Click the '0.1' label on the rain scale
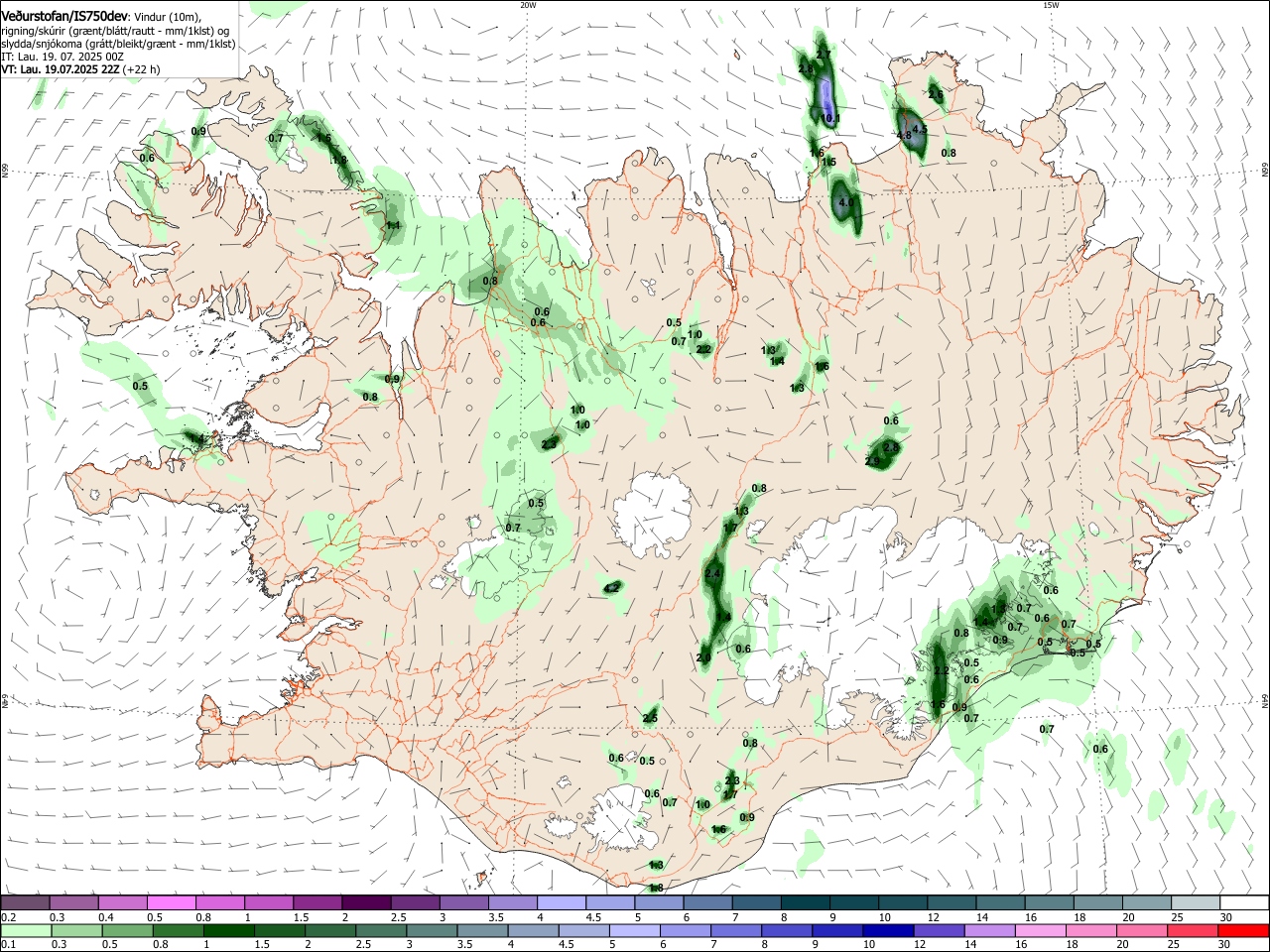Image resolution: width=1270 pixels, height=952 pixels. click(8, 945)
